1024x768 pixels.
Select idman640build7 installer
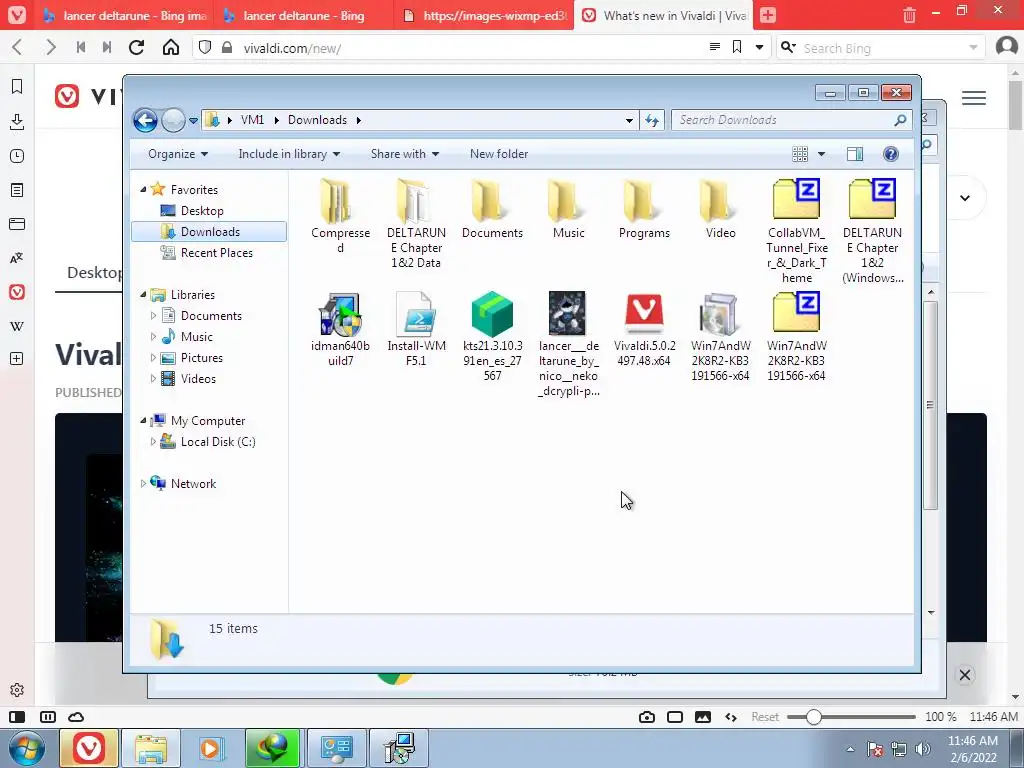tap(340, 329)
